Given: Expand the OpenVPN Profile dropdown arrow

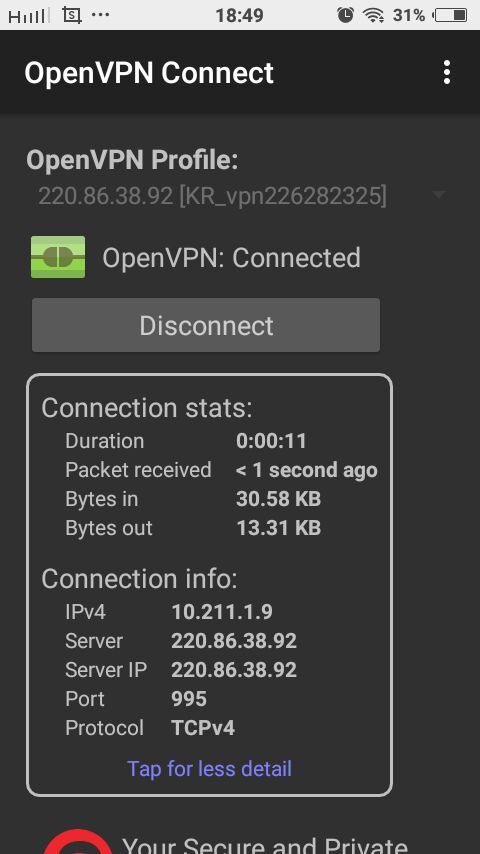Looking at the screenshot, I should tap(439, 194).
